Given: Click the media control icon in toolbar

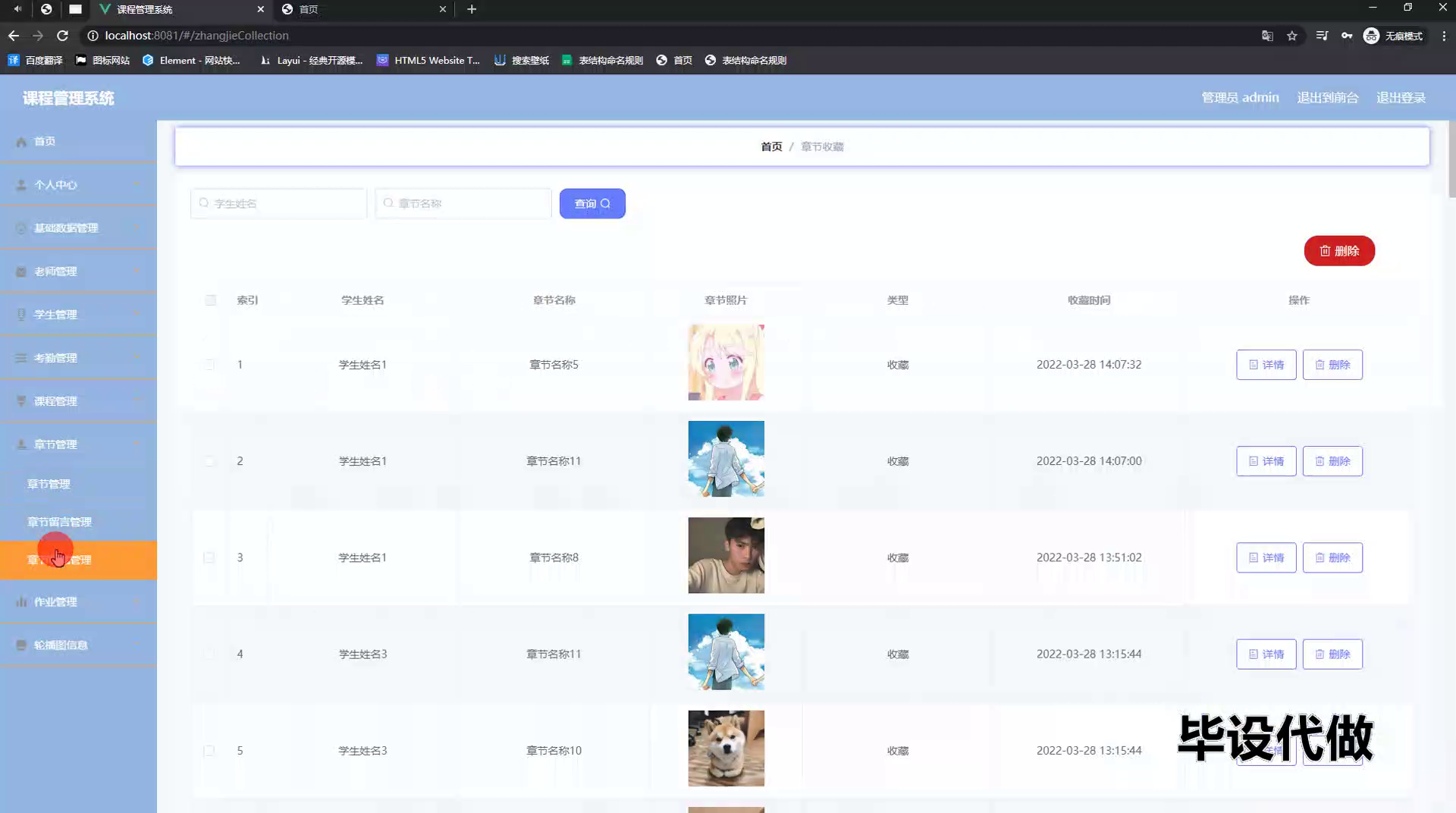Looking at the screenshot, I should click(1322, 36).
